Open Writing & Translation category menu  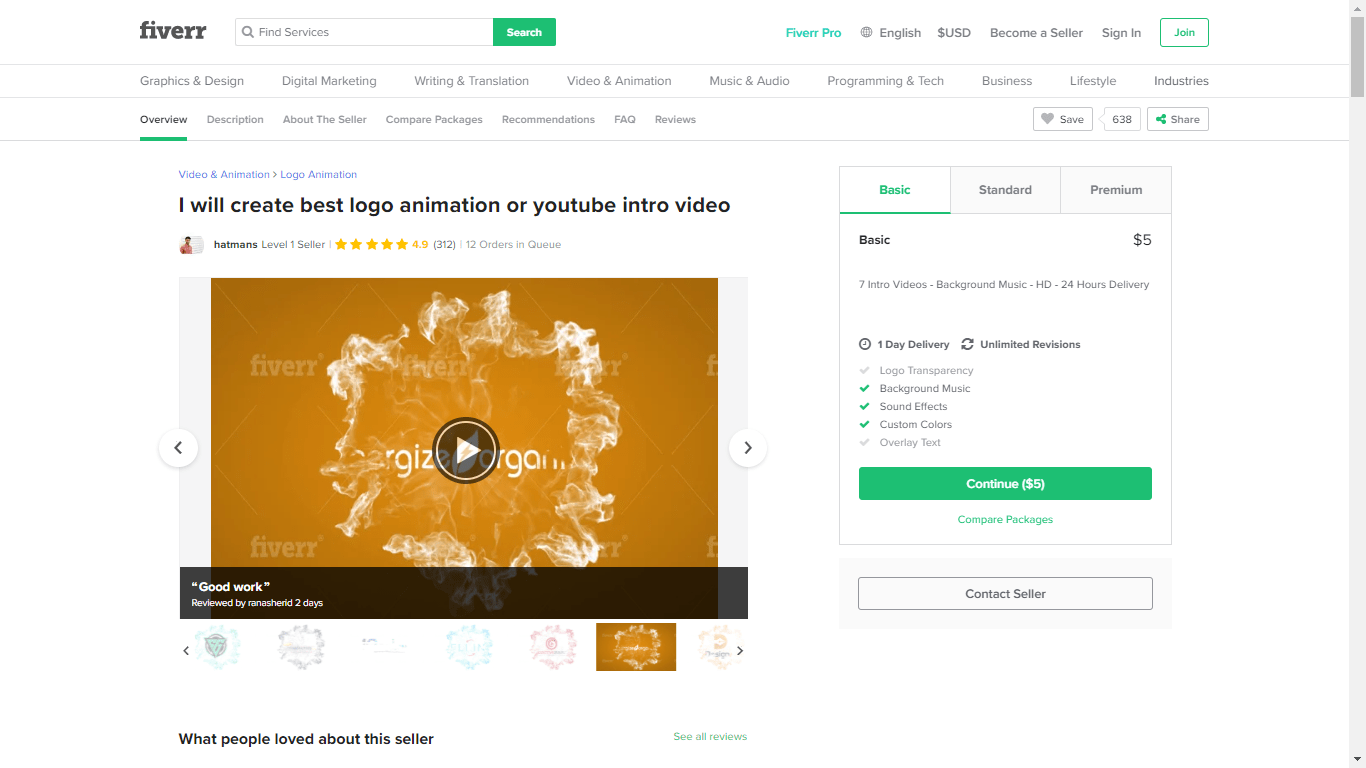[472, 81]
